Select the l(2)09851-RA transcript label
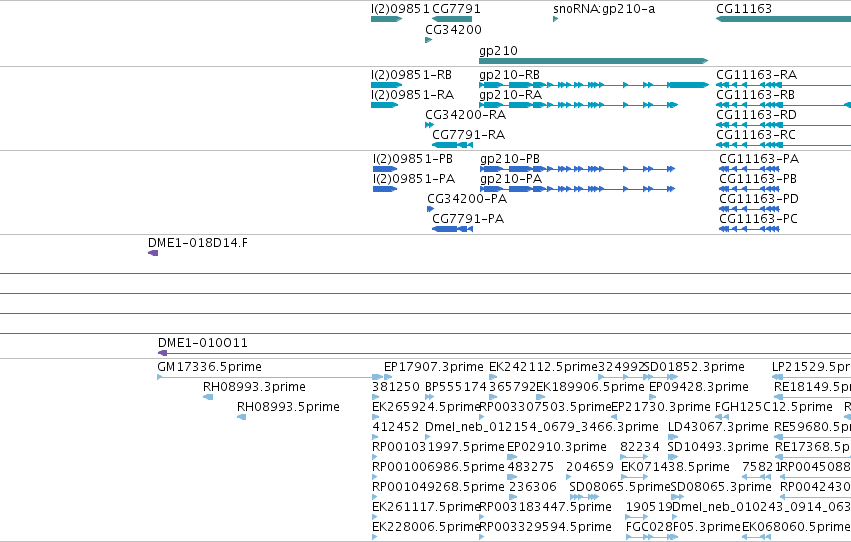The height and width of the screenshot is (542, 851). [x=412, y=95]
